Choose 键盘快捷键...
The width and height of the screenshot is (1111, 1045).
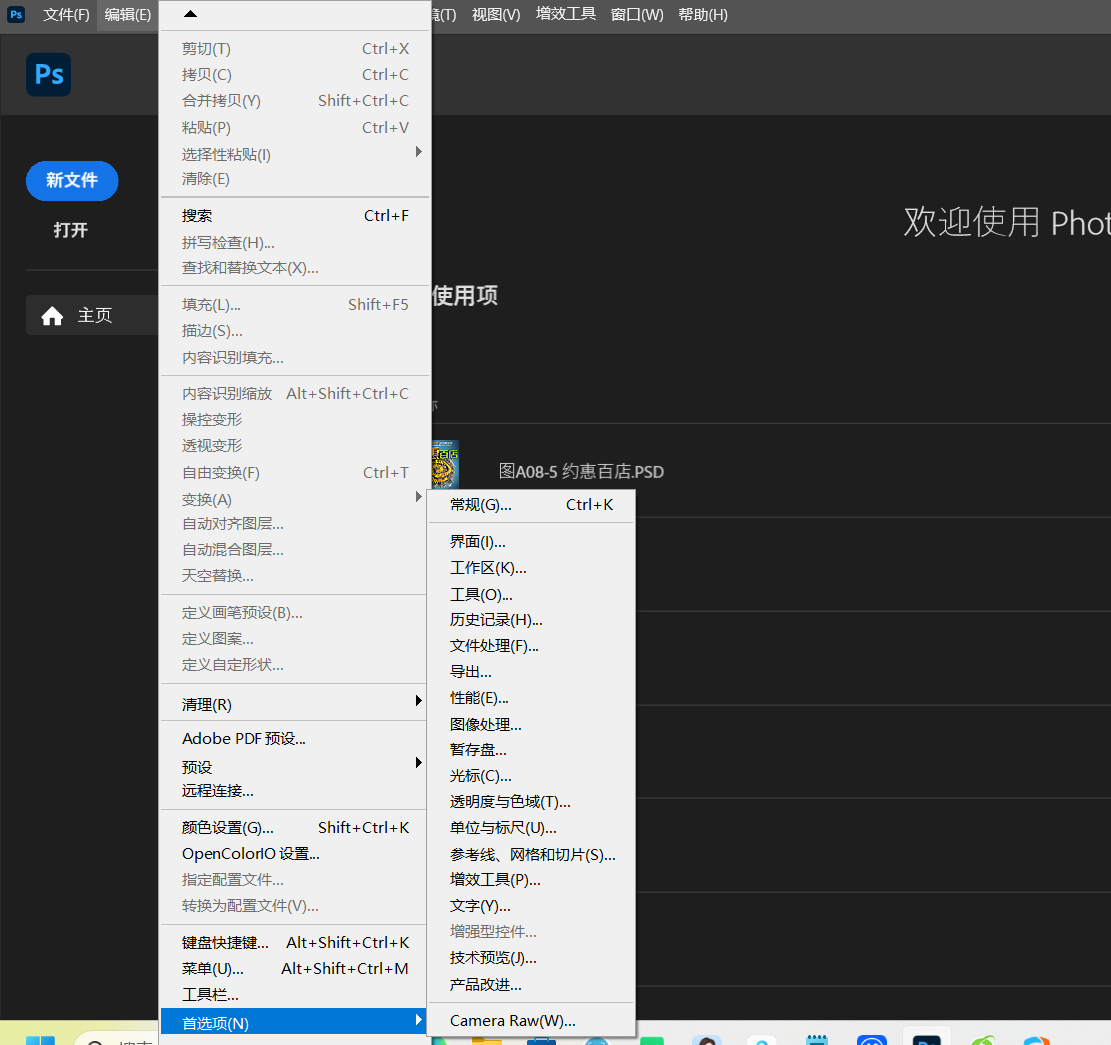(295, 942)
